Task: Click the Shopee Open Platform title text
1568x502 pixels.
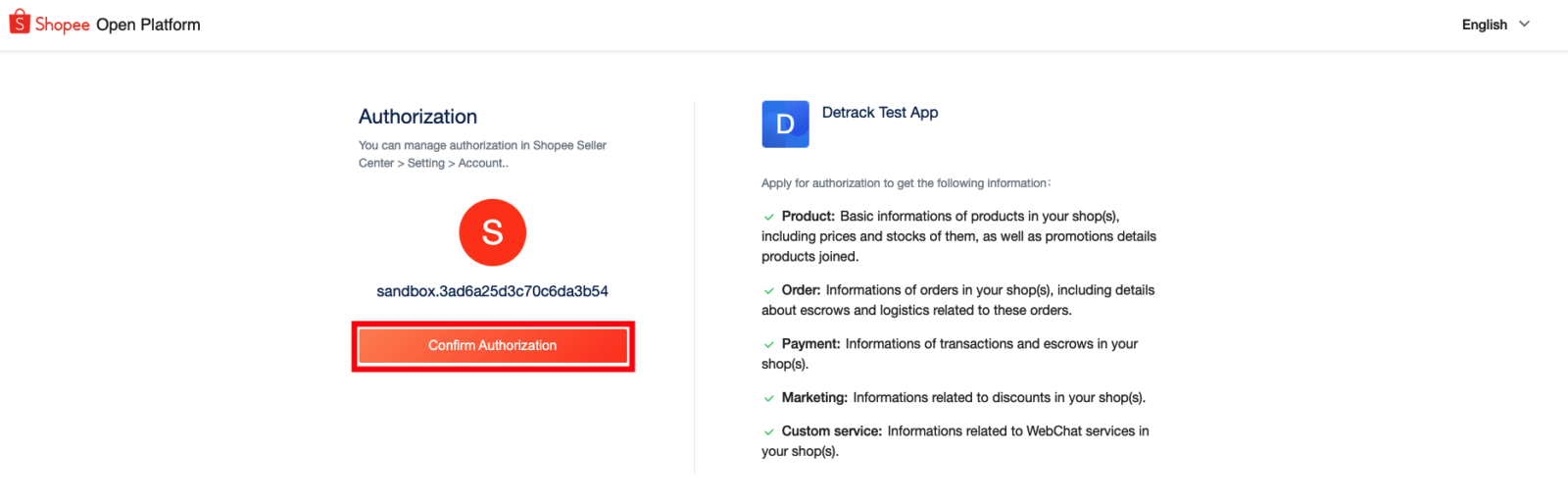Action: pos(118,25)
